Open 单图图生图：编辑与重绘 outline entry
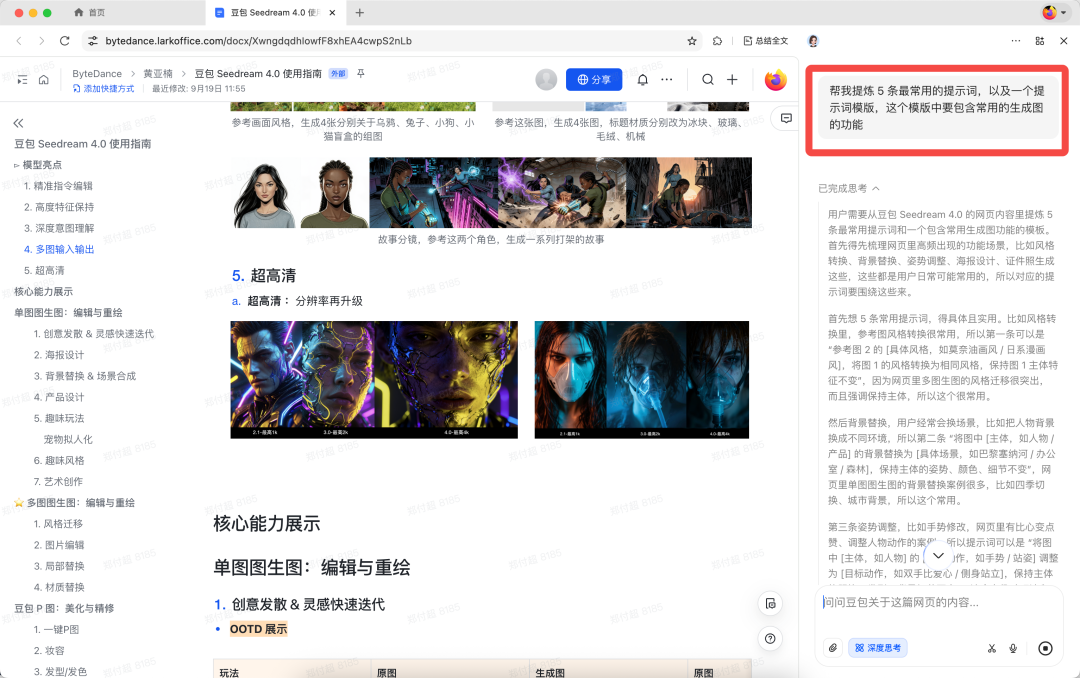 pos(68,313)
